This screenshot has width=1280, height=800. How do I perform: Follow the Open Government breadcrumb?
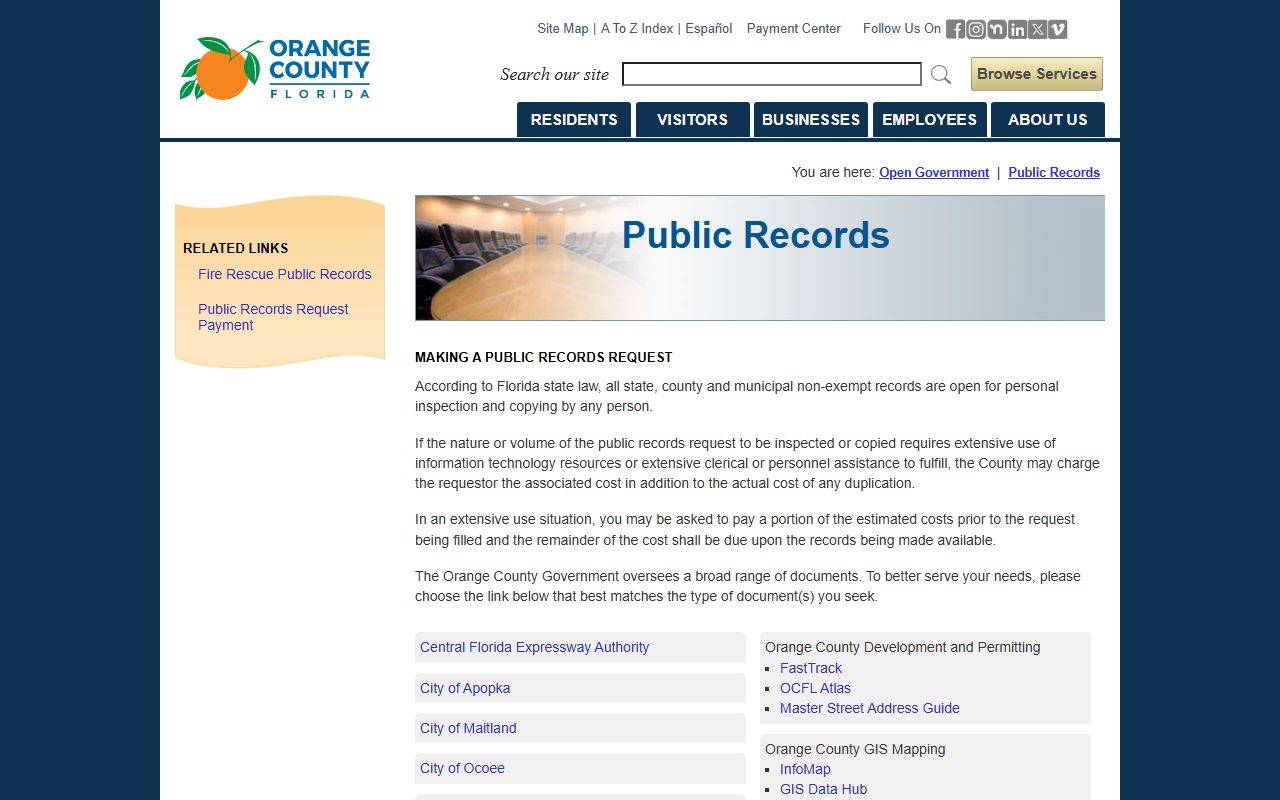pos(934,172)
